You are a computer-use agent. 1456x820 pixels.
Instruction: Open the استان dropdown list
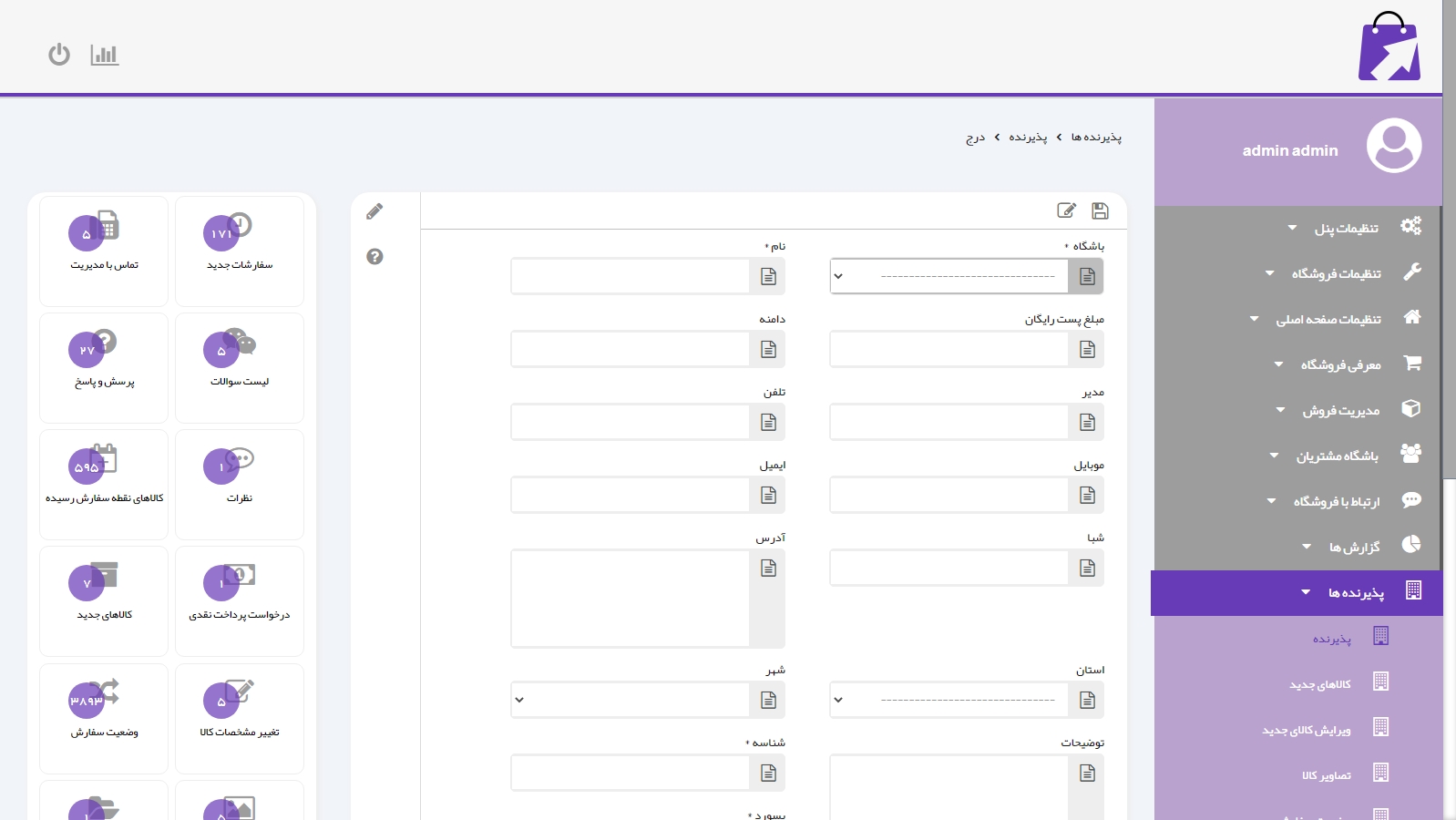point(948,700)
